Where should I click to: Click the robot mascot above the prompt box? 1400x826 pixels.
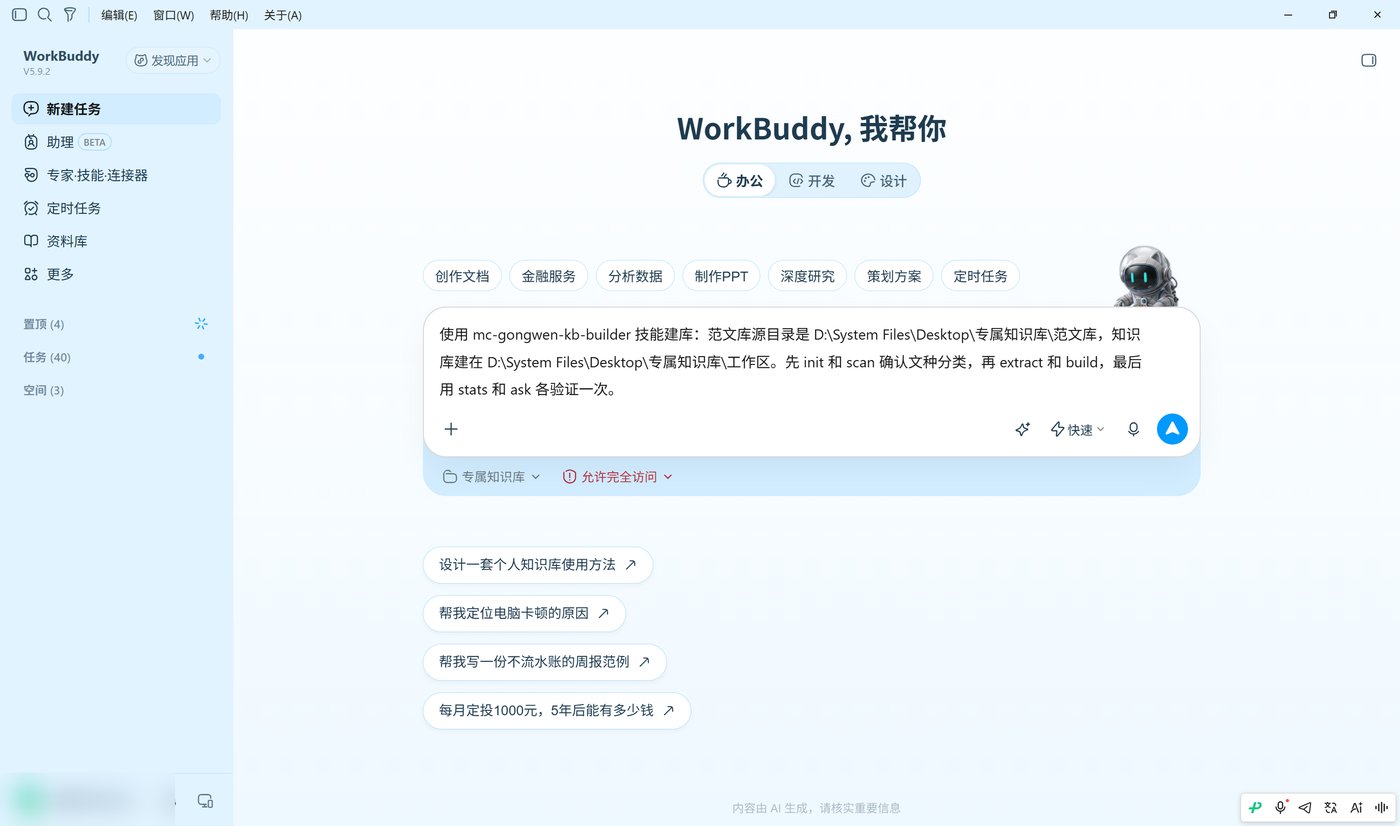point(1146,276)
